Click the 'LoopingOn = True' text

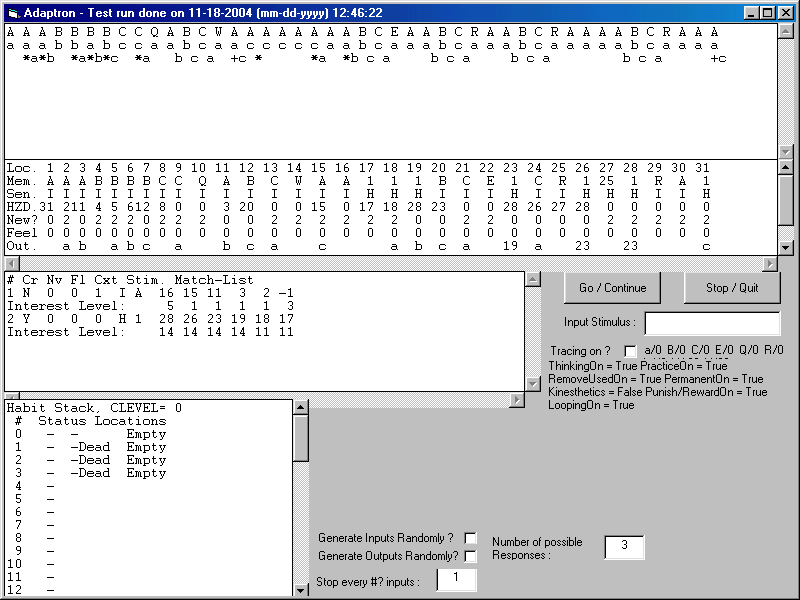(591, 405)
